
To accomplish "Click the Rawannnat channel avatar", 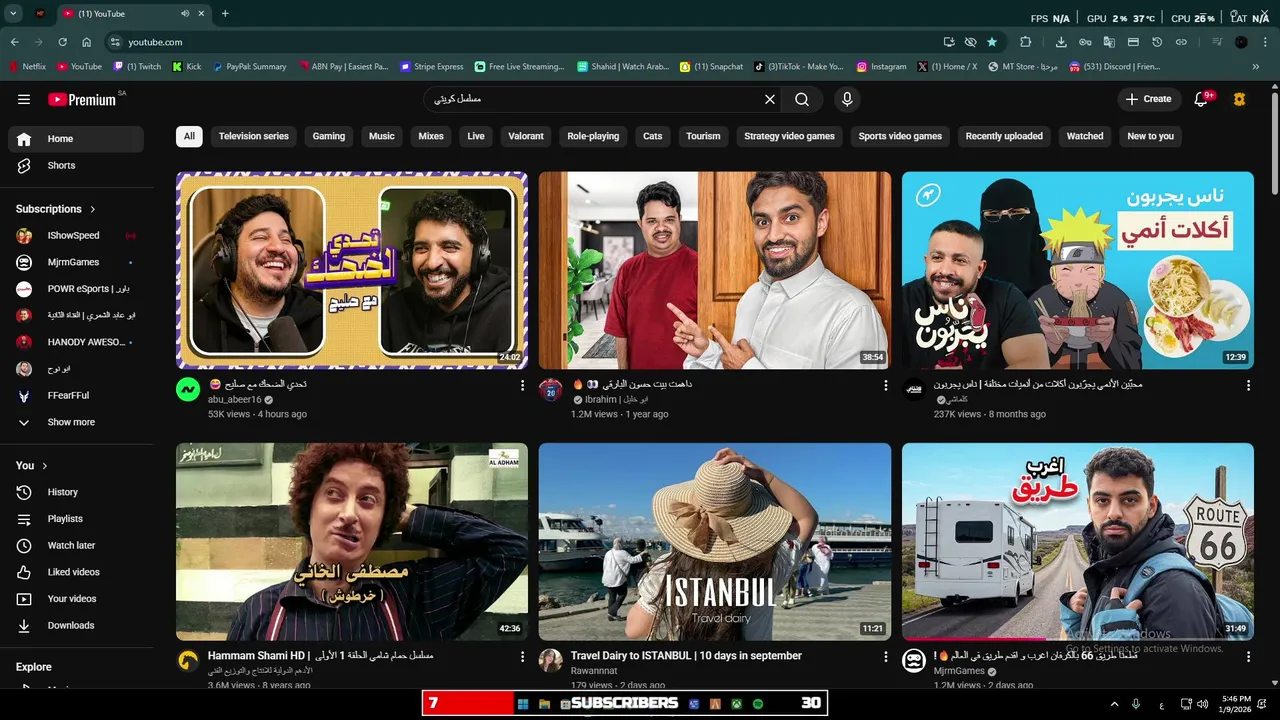I will tap(551, 661).
